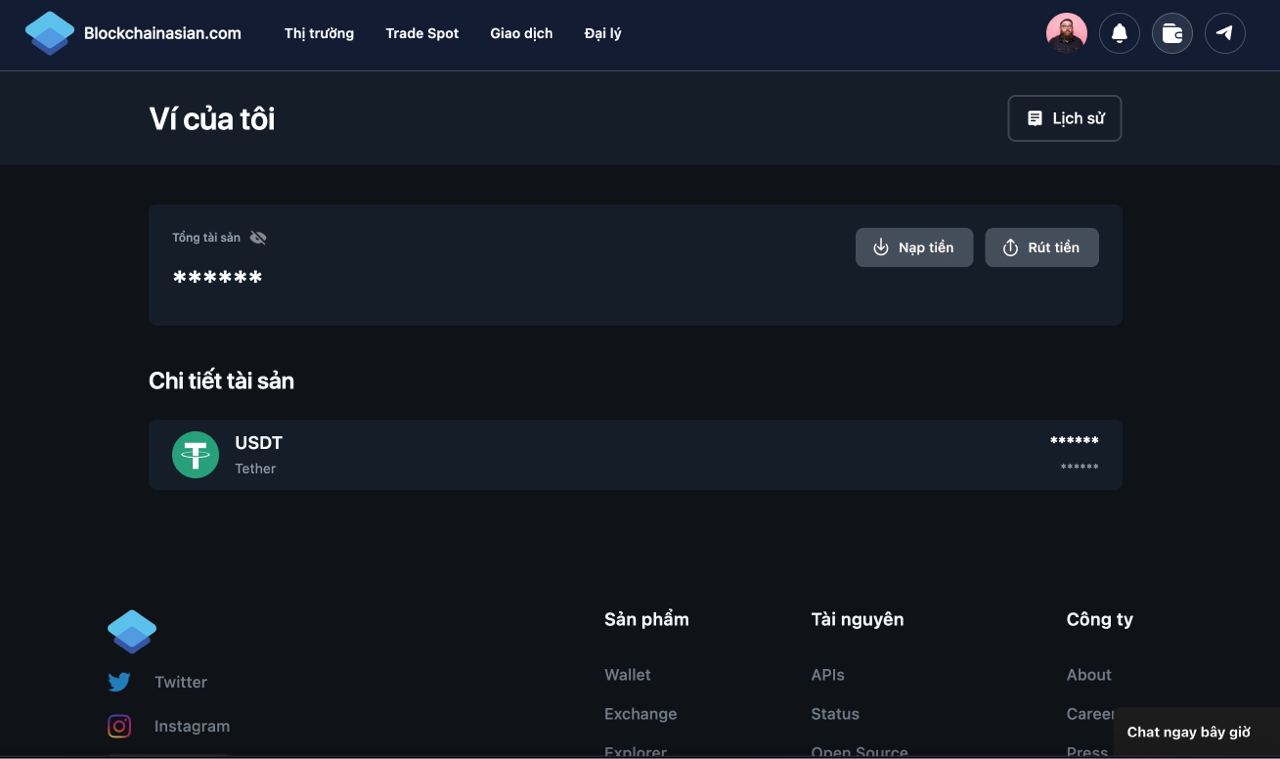Open the user profile avatar
Viewport: 1280px width, 759px height.
pos(1067,33)
